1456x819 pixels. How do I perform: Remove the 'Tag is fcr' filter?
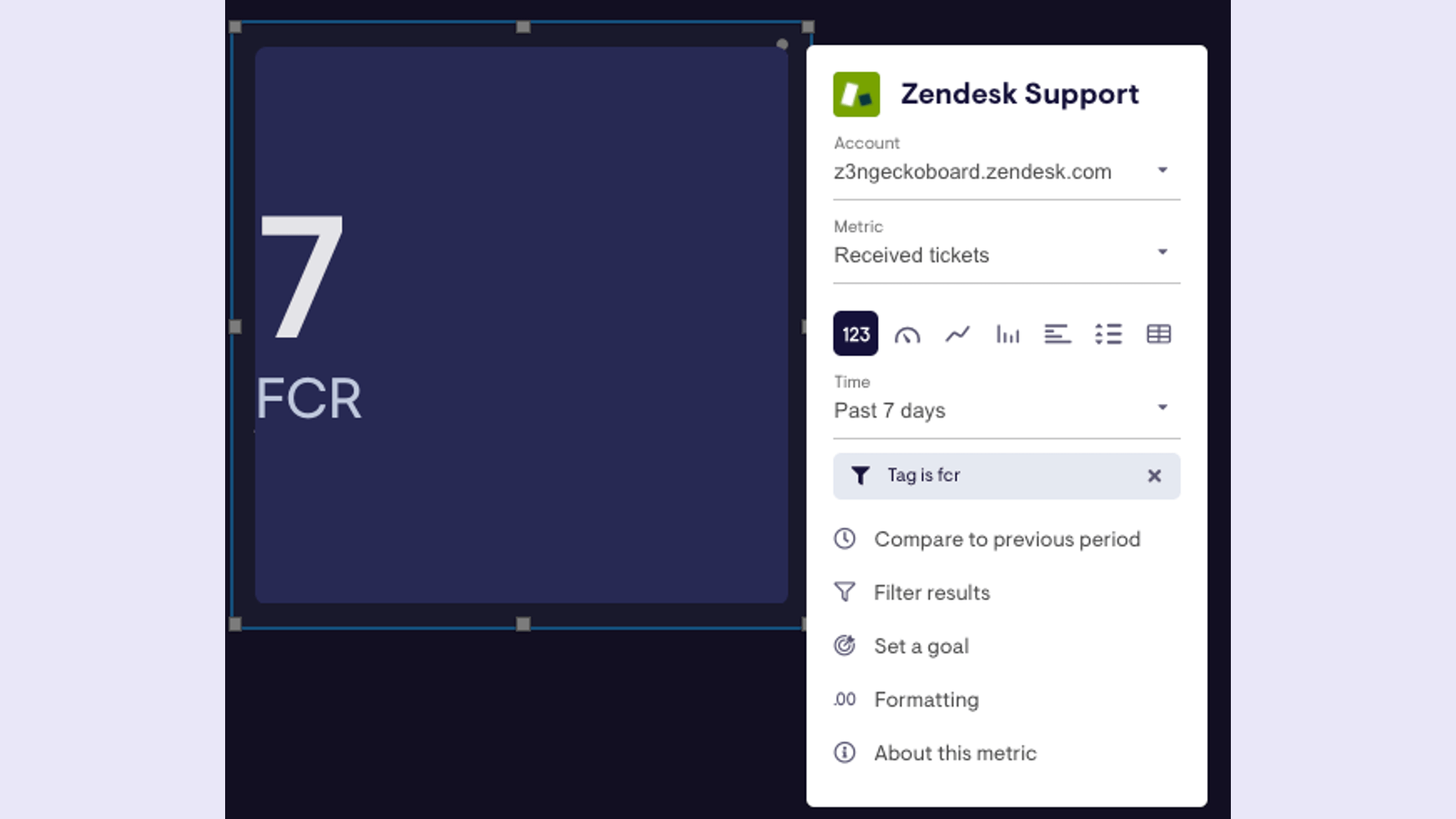[x=1154, y=475]
